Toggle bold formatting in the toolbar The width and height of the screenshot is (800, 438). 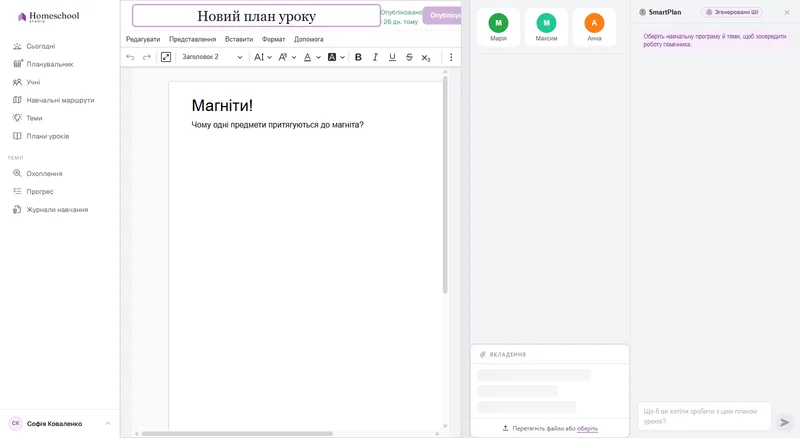358,57
